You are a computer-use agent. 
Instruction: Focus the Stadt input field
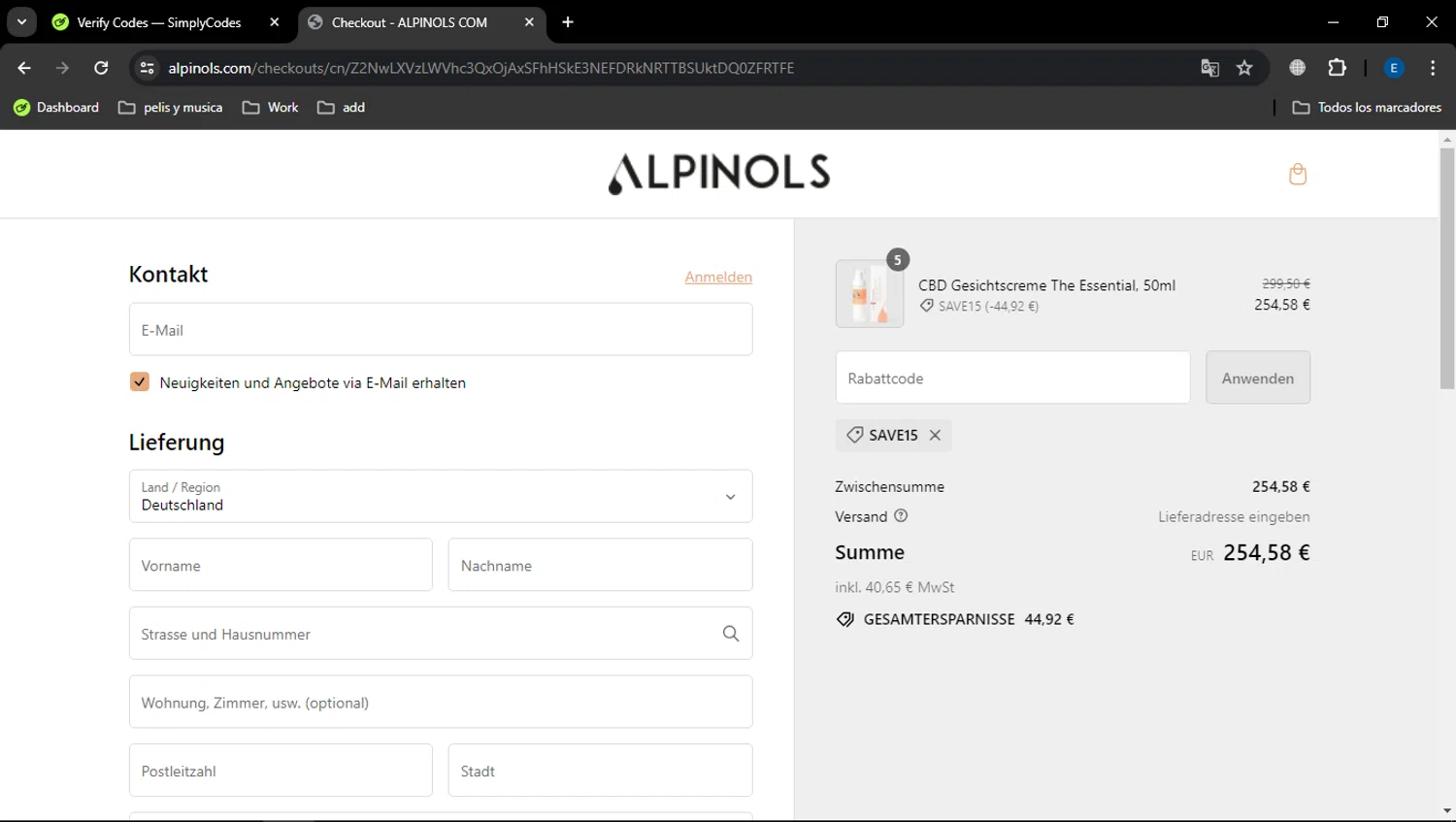(600, 771)
